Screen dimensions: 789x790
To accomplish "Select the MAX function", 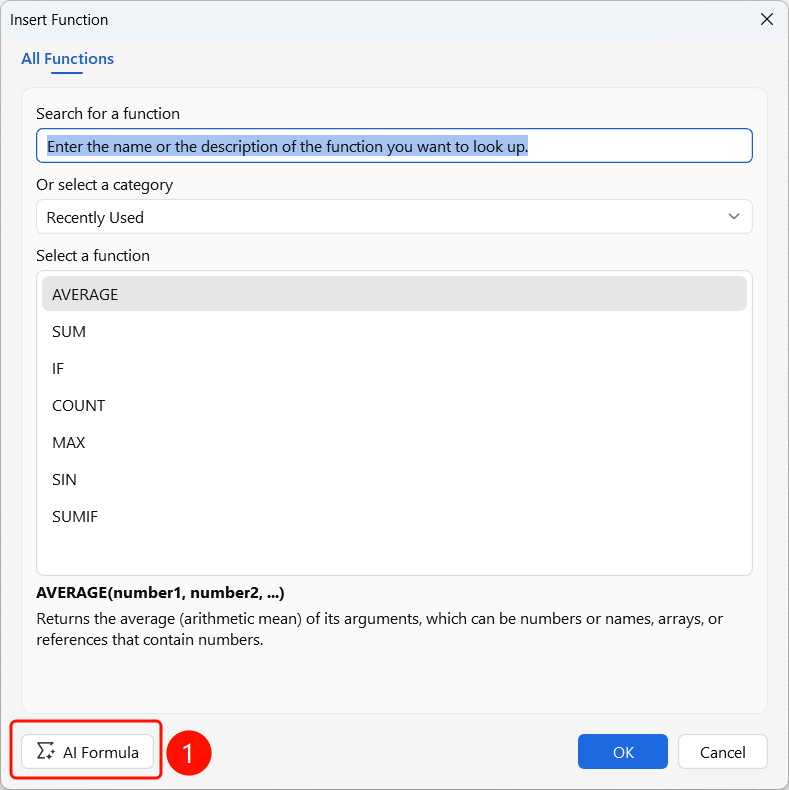I will (x=394, y=442).
